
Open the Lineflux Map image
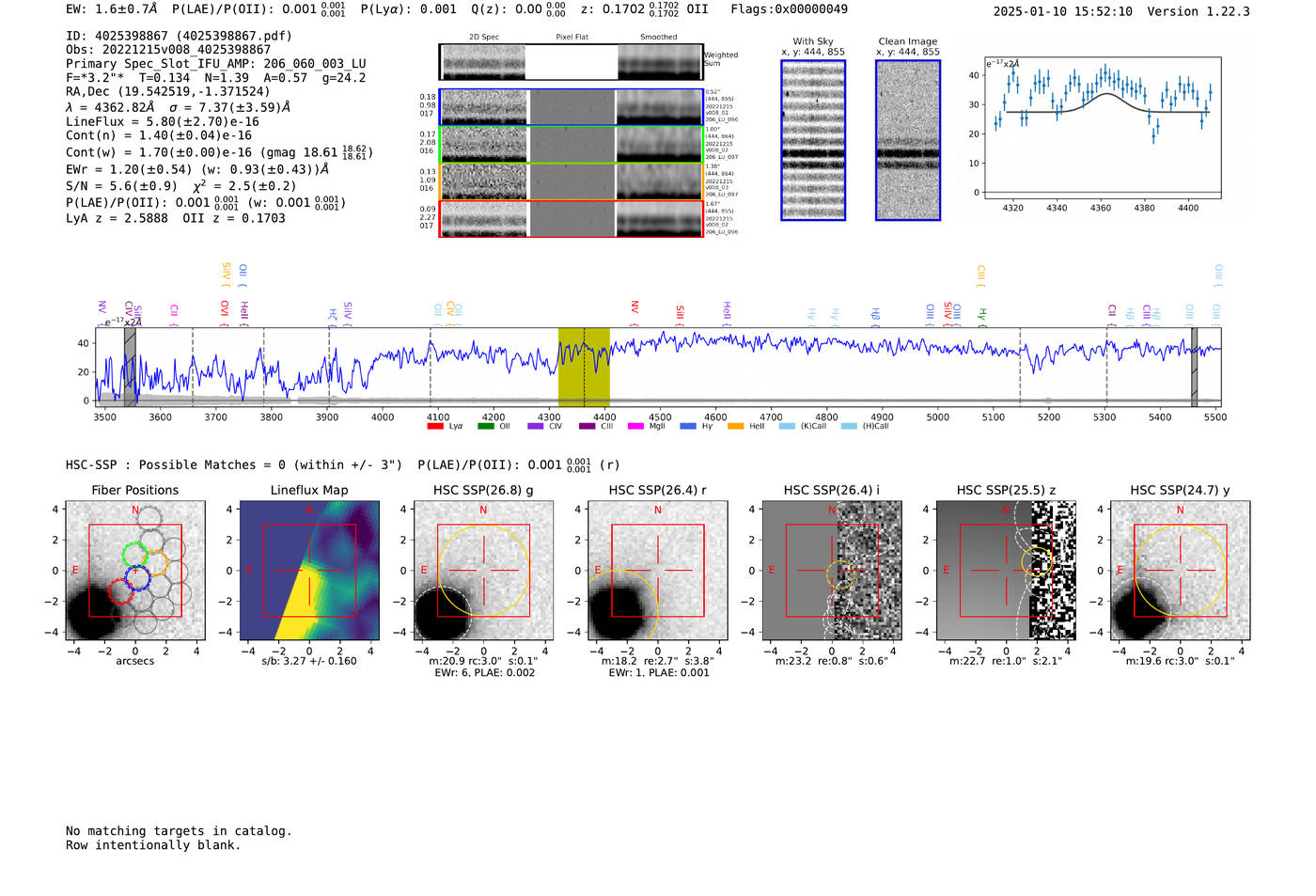pyautogui.click(x=309, y=571)
